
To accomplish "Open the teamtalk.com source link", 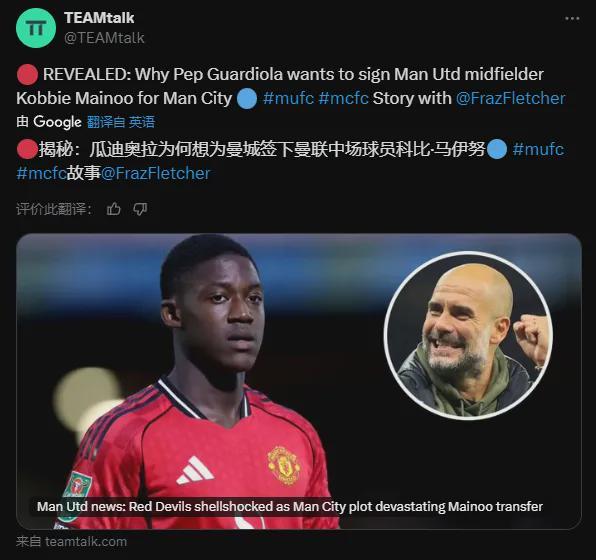I will (71, 541).
